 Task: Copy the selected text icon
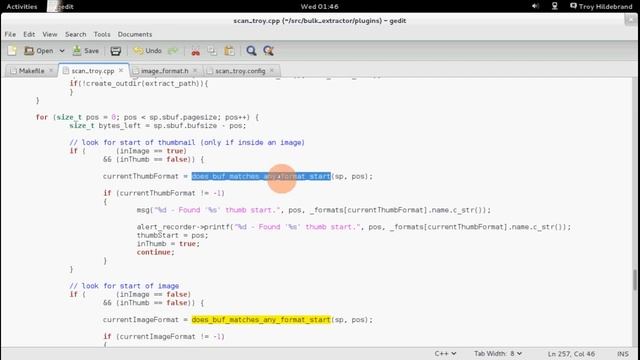212,51
